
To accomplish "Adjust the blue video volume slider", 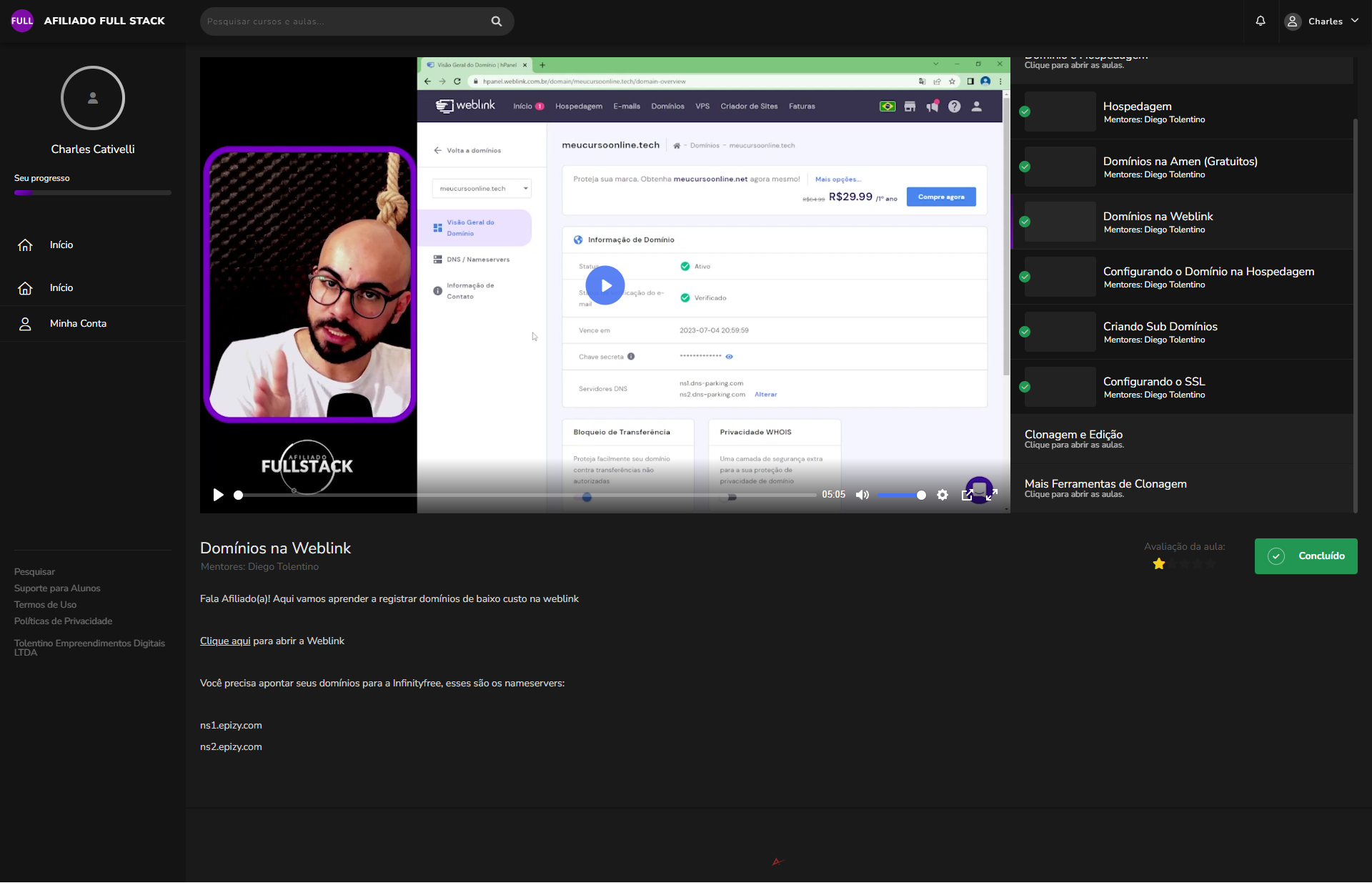I will [x=900, y=495].
